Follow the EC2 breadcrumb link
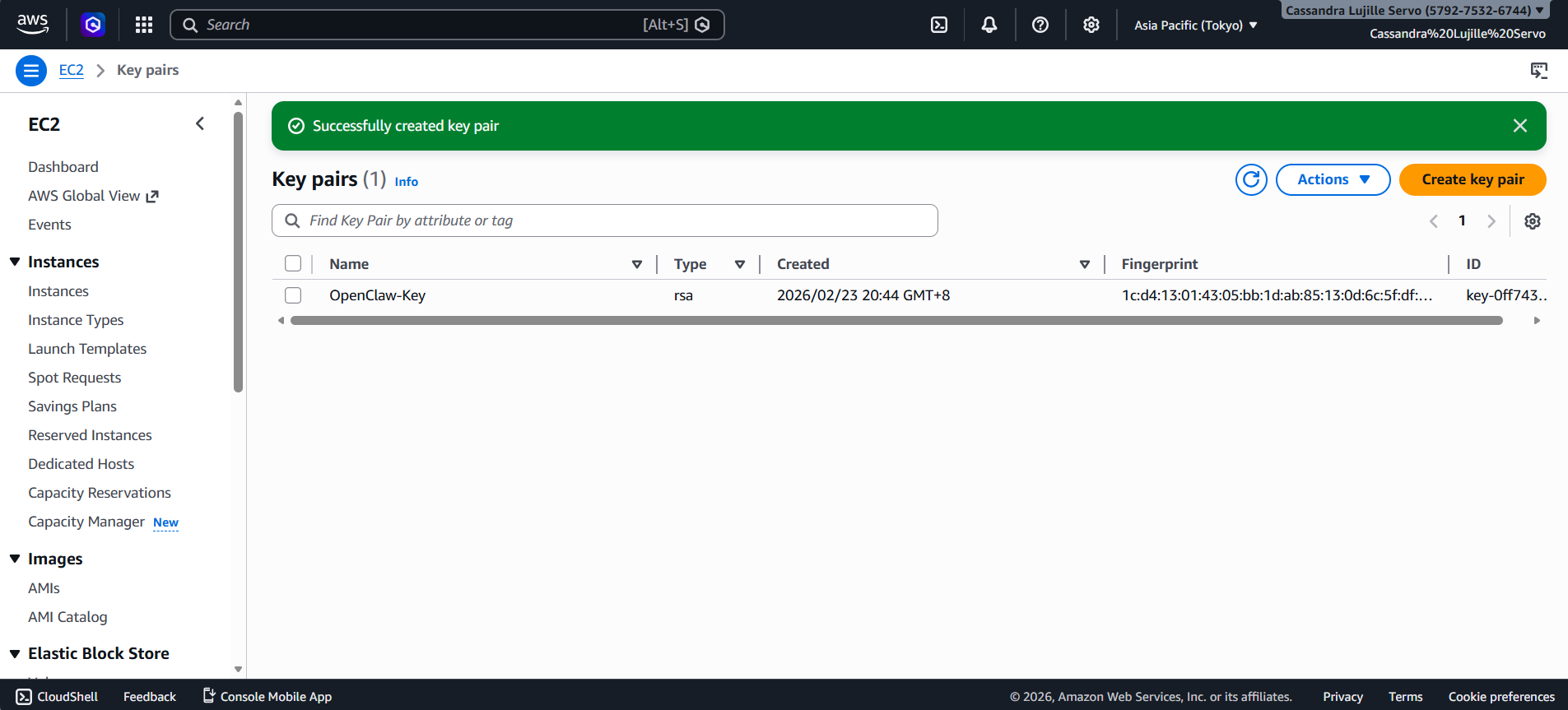The height and width of the screenshot is (710, 1568). (x=72, y=70)
